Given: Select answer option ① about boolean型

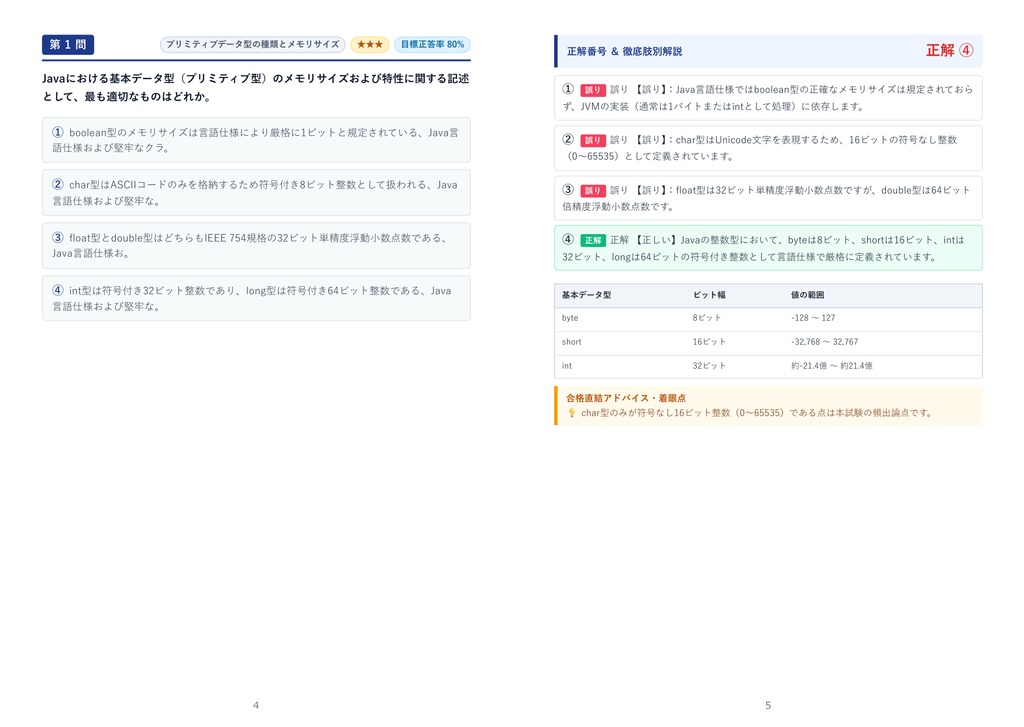Looking at the screenshot, I should [x=256, y=140].
